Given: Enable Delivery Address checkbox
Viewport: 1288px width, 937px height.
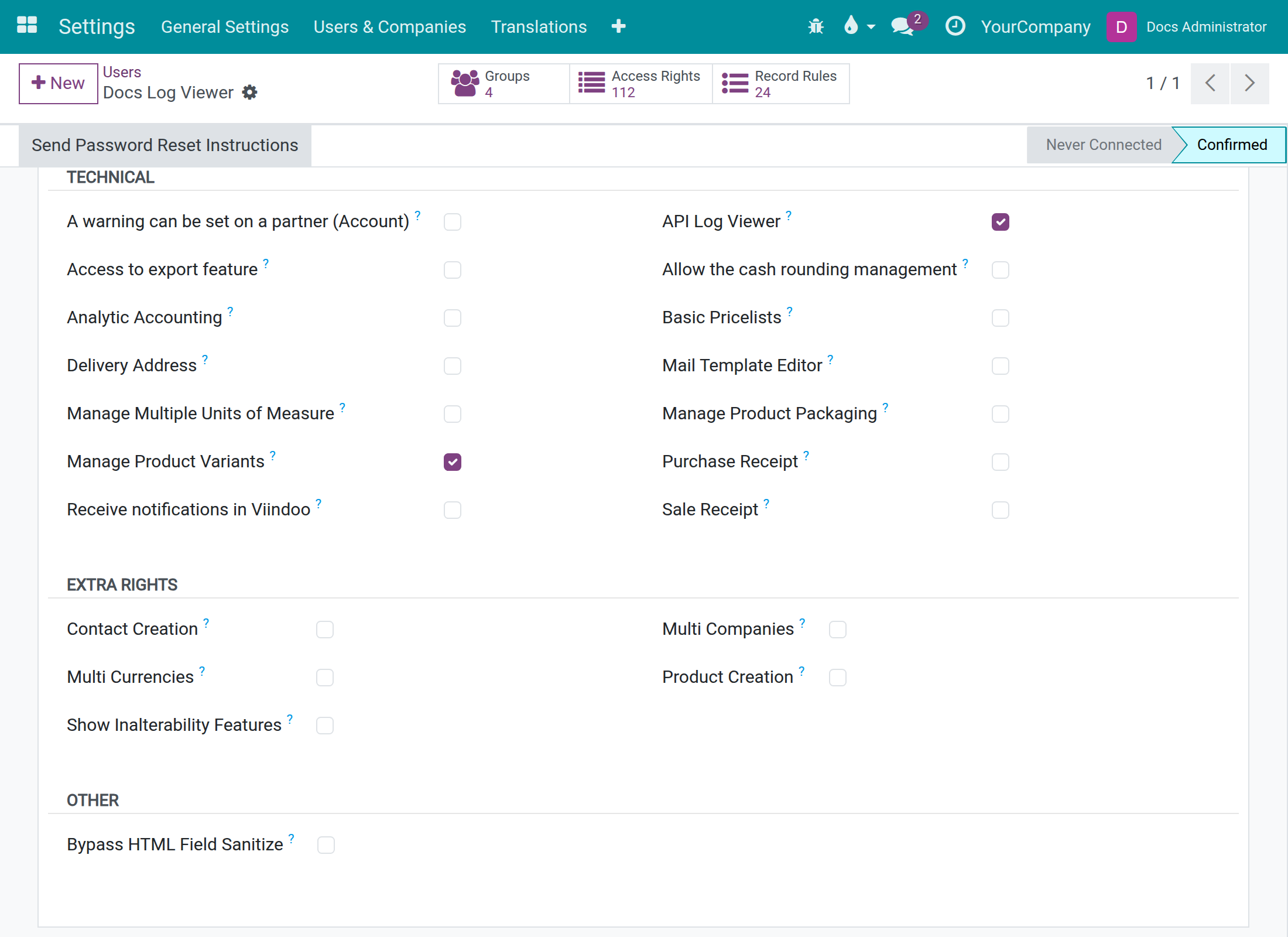Looking at the screenshot, I should 452,366.
